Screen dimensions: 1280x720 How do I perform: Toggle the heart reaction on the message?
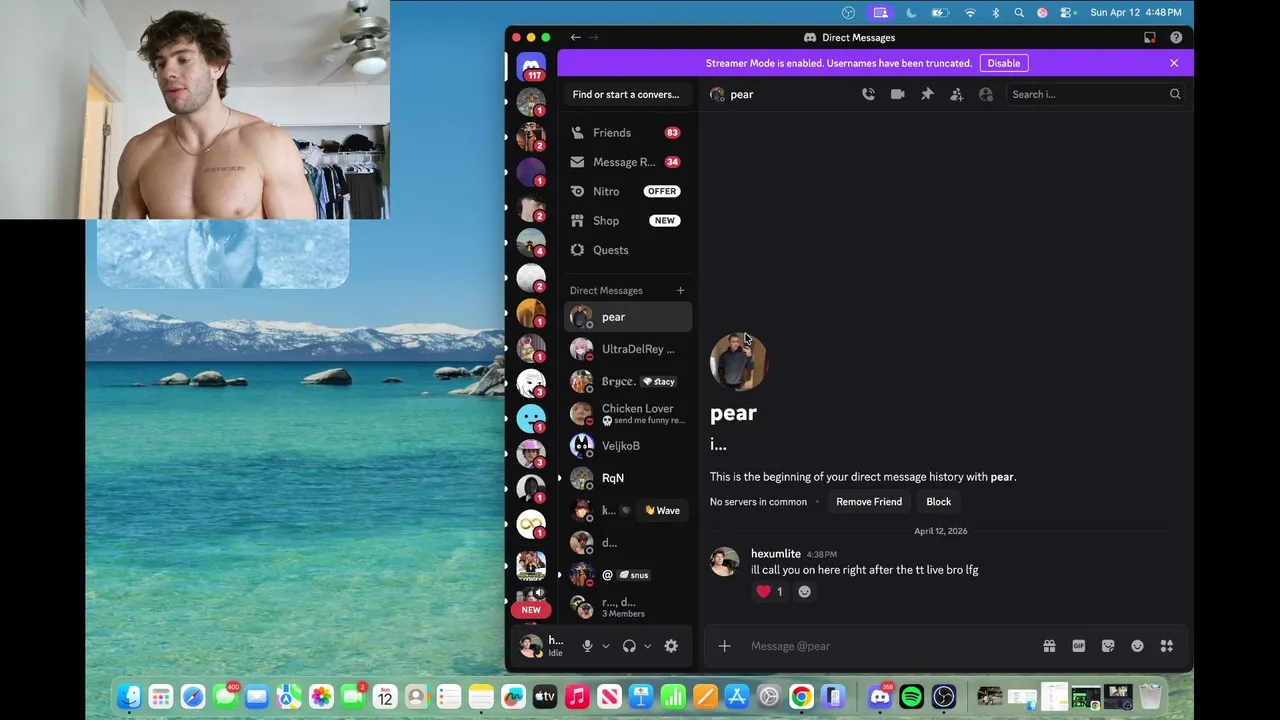[x=770, y=591]
